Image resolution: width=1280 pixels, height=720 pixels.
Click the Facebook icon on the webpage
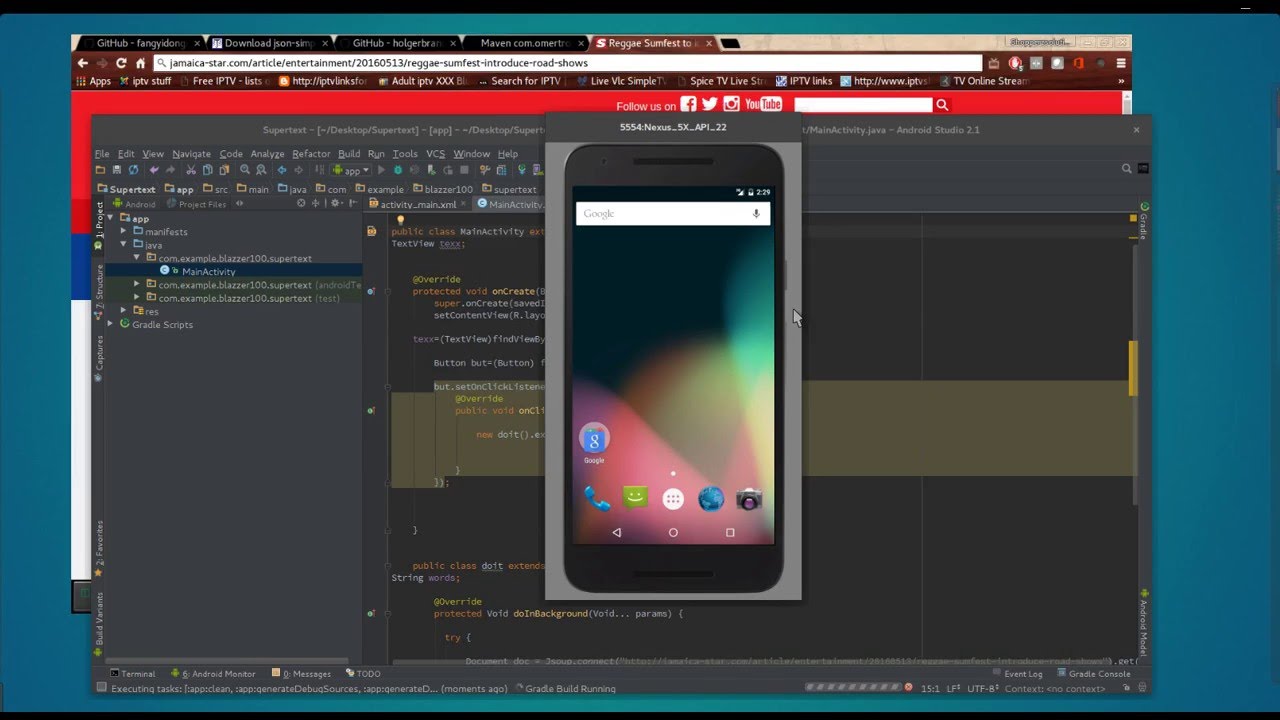point(688,104)
